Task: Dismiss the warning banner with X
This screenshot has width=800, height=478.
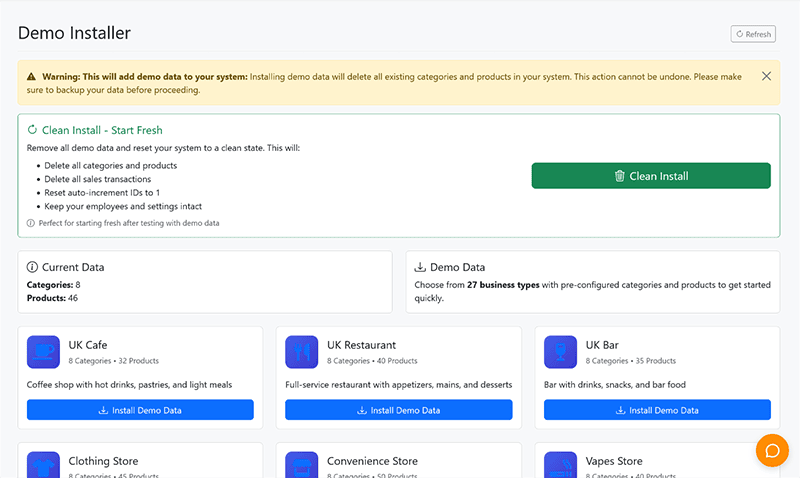Action: (x=766, y=76)
